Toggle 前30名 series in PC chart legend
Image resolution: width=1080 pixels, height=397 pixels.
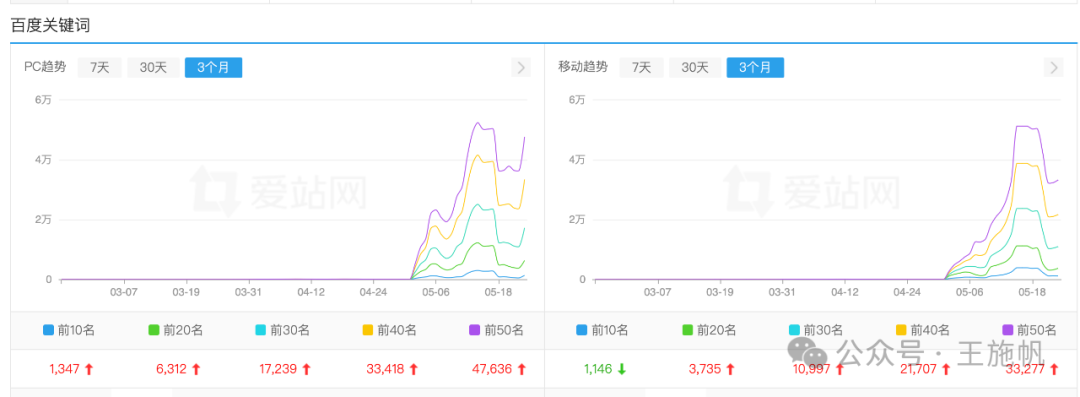(282, 330)
